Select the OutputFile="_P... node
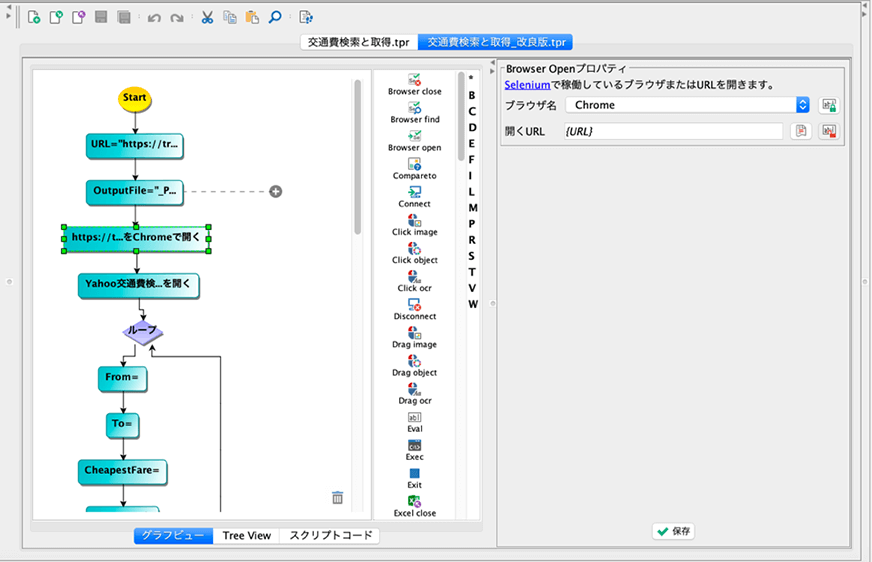The height and width of the screenshot is (562, 872). pos(135,192)
